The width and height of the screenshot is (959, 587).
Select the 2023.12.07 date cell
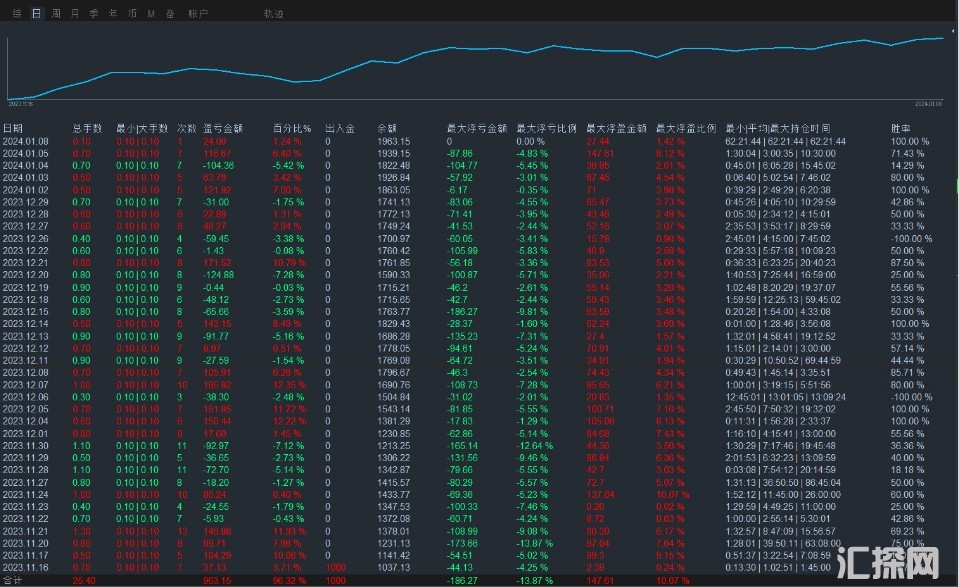26,385
